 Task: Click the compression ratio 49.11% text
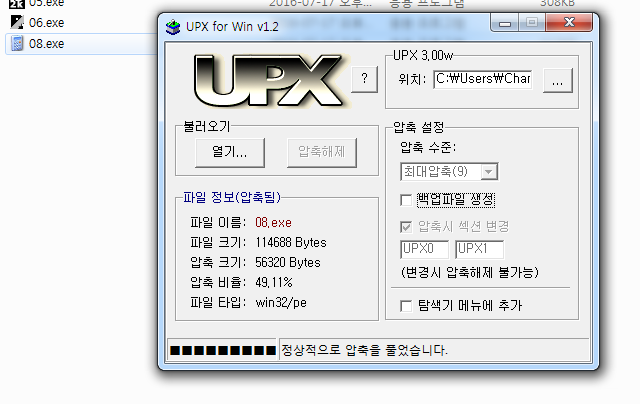(x=274, y=282)
